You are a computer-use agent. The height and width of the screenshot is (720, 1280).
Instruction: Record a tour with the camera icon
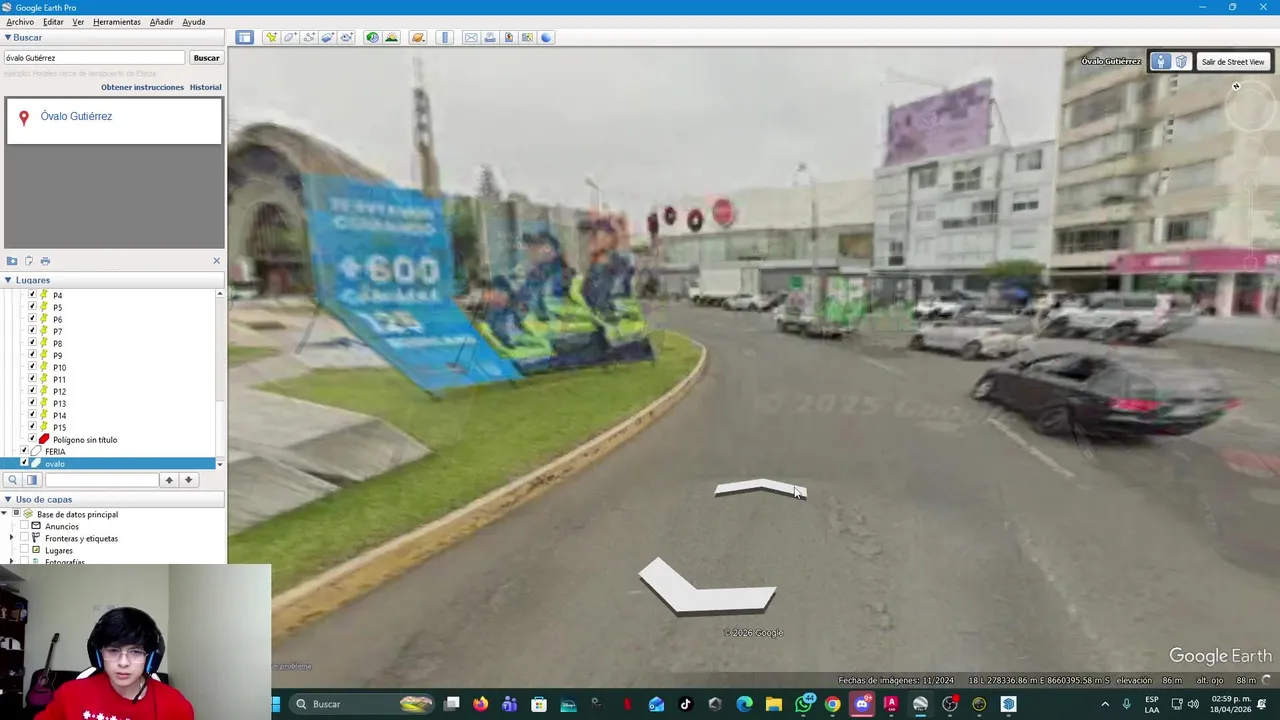(346, 37)
